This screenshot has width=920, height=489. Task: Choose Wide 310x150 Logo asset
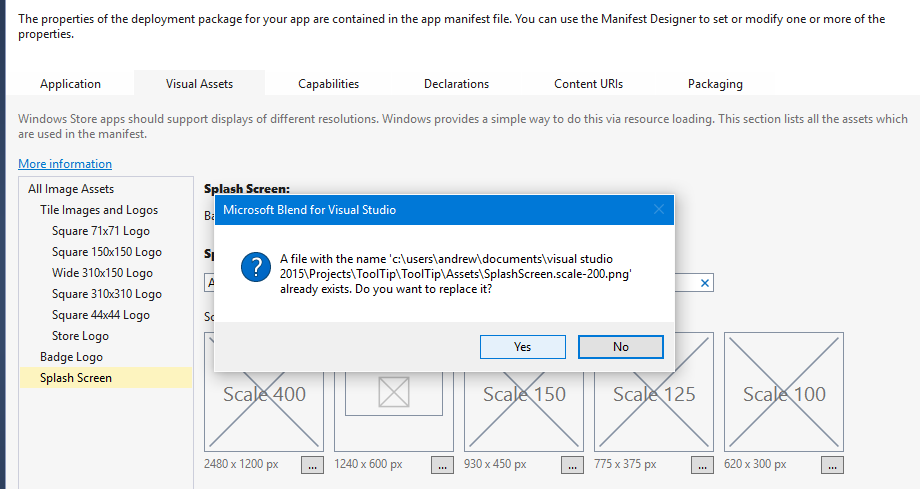tap(102, 273)
